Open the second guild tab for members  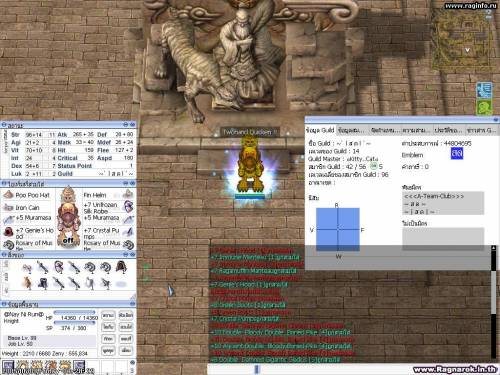pos(352,130)
